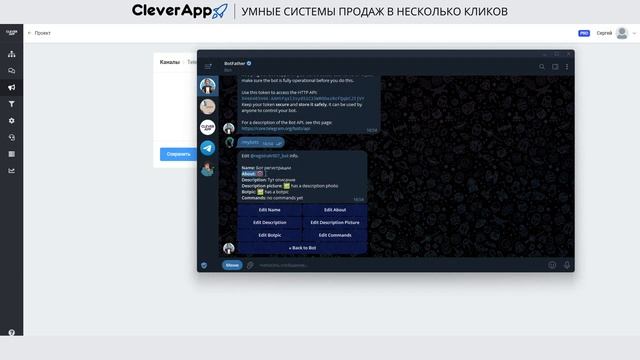Click the Edit Description bot button
The width and height of the screenshot is (640, 360).
(269, 222)
